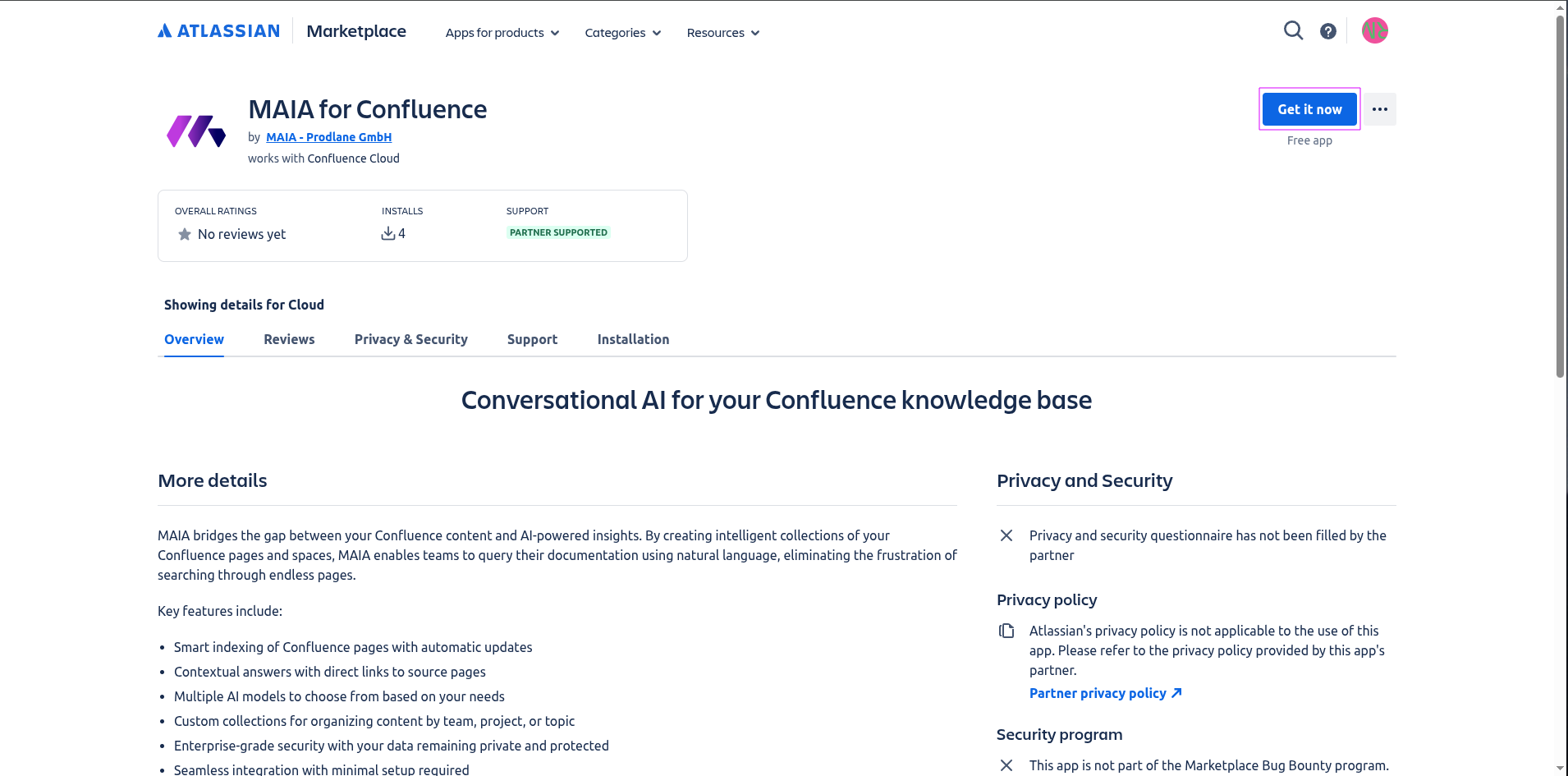The height and width of the screenshot is (776, 1568).
Task: Click the Atlassian logo
Action: pos(218,31)
